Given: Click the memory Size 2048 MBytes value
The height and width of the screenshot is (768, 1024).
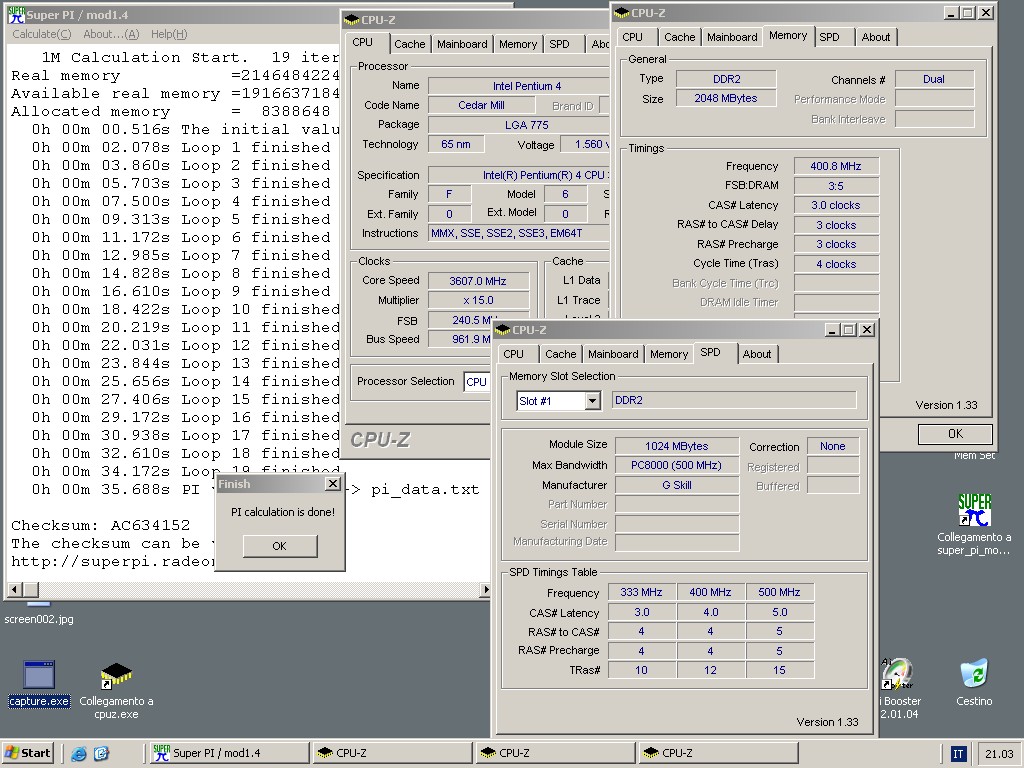Looking at the screenshot, I should (726, 99).
